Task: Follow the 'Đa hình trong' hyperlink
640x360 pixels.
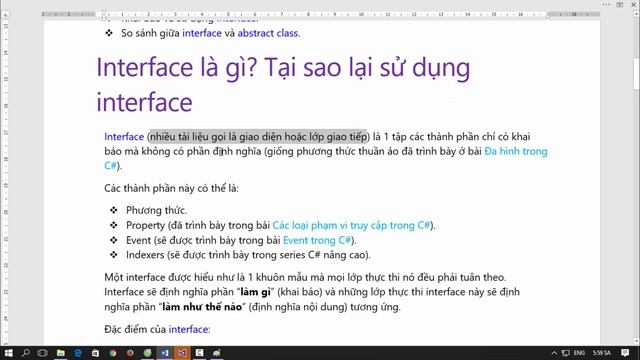Action: (516, 151)
